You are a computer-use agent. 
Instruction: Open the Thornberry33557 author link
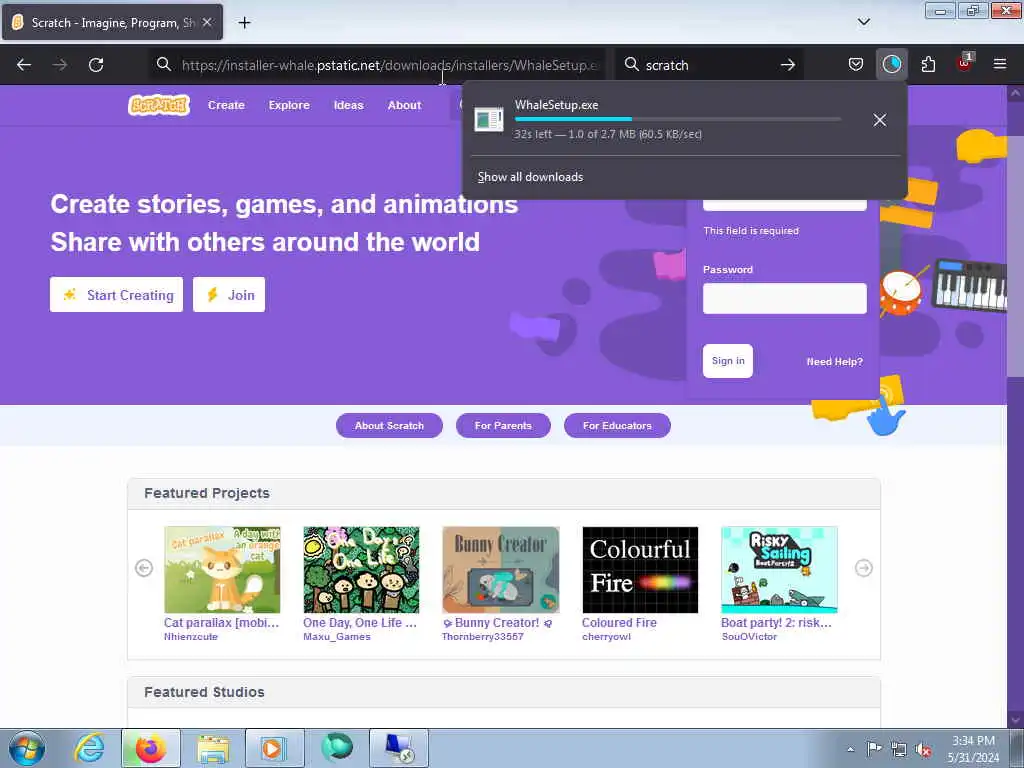tap(483, 637)
